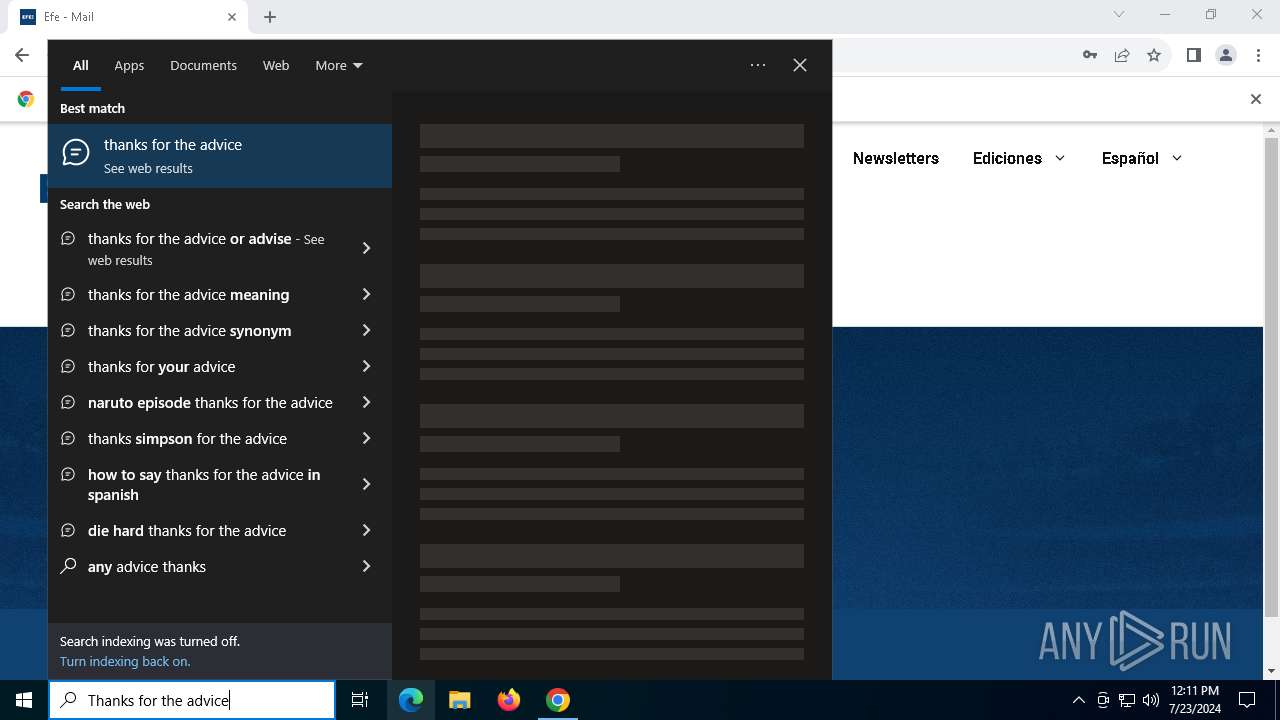The width and height of the screenshot is (1280, 720).
Task: Click the share page icon in address bar
Action: point(1122,55)
